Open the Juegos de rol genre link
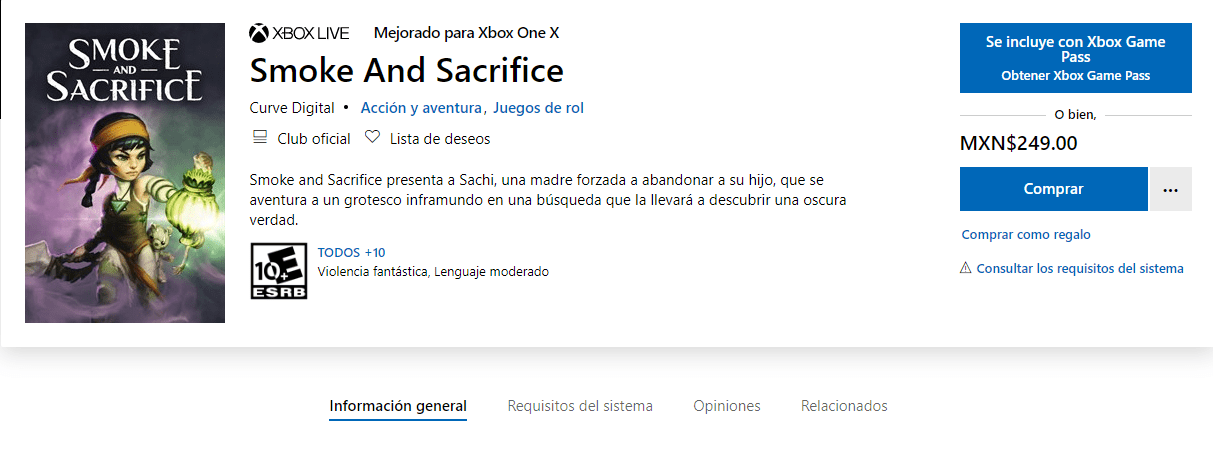The image size is (1213, 453). [538, 108]
